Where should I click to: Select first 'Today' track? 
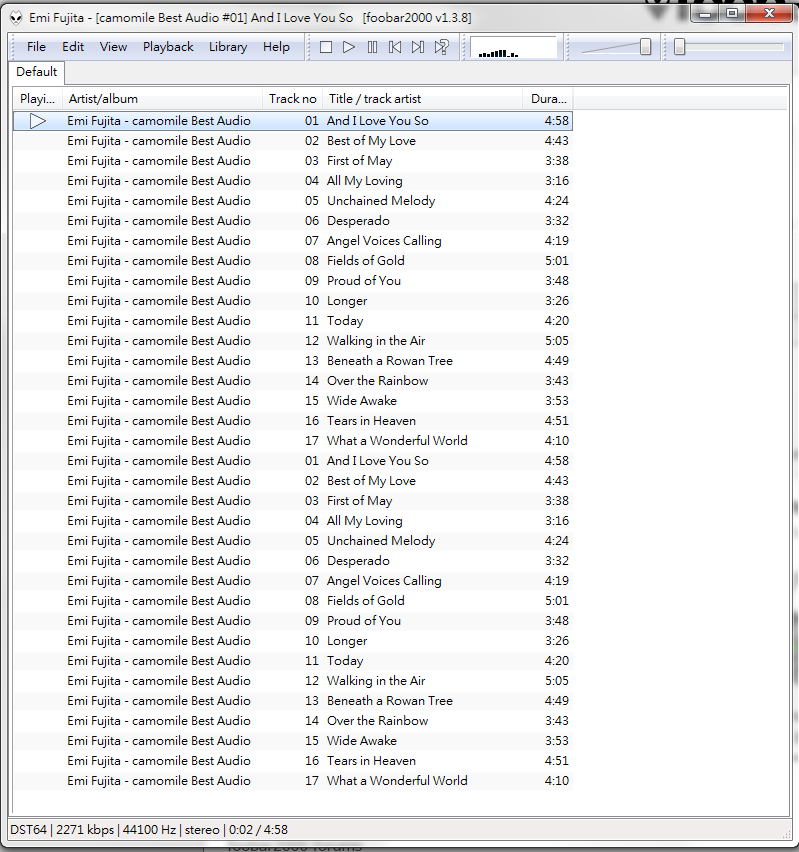coord(293,321)
